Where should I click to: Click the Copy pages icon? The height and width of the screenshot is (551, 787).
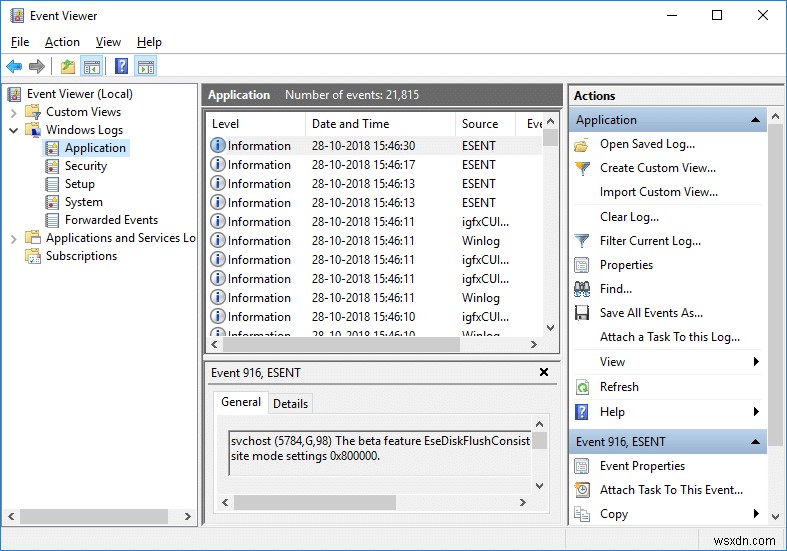[x=582, y=514]
